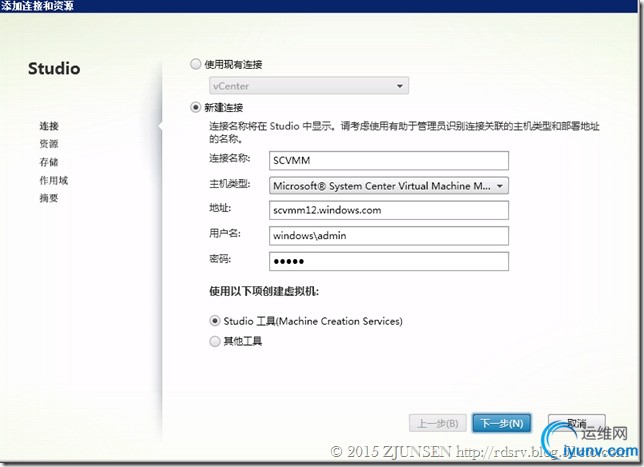Click the Studio title text

pos(54,69)
